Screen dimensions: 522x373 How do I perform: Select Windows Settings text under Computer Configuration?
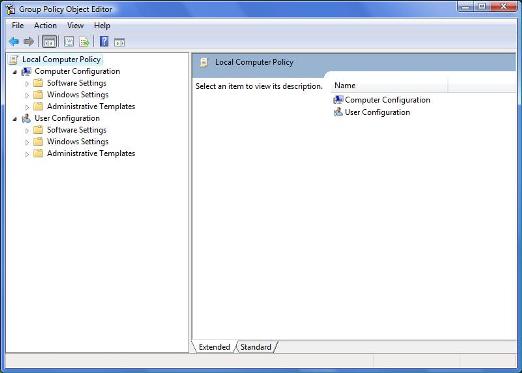78,95
